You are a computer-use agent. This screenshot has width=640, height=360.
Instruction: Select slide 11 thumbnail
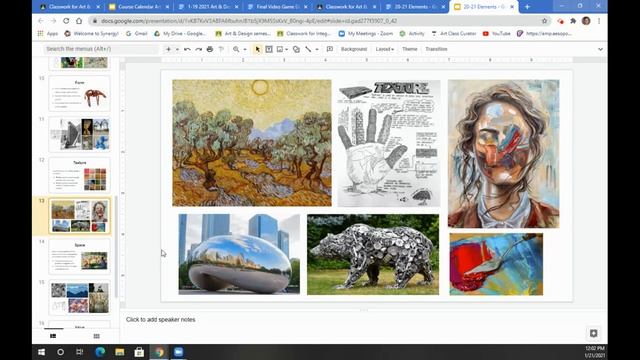click(79, 134)
